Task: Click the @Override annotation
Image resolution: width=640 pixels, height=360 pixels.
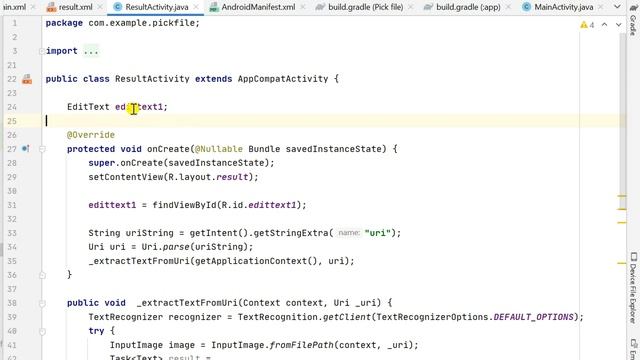Action: [91, 135]
